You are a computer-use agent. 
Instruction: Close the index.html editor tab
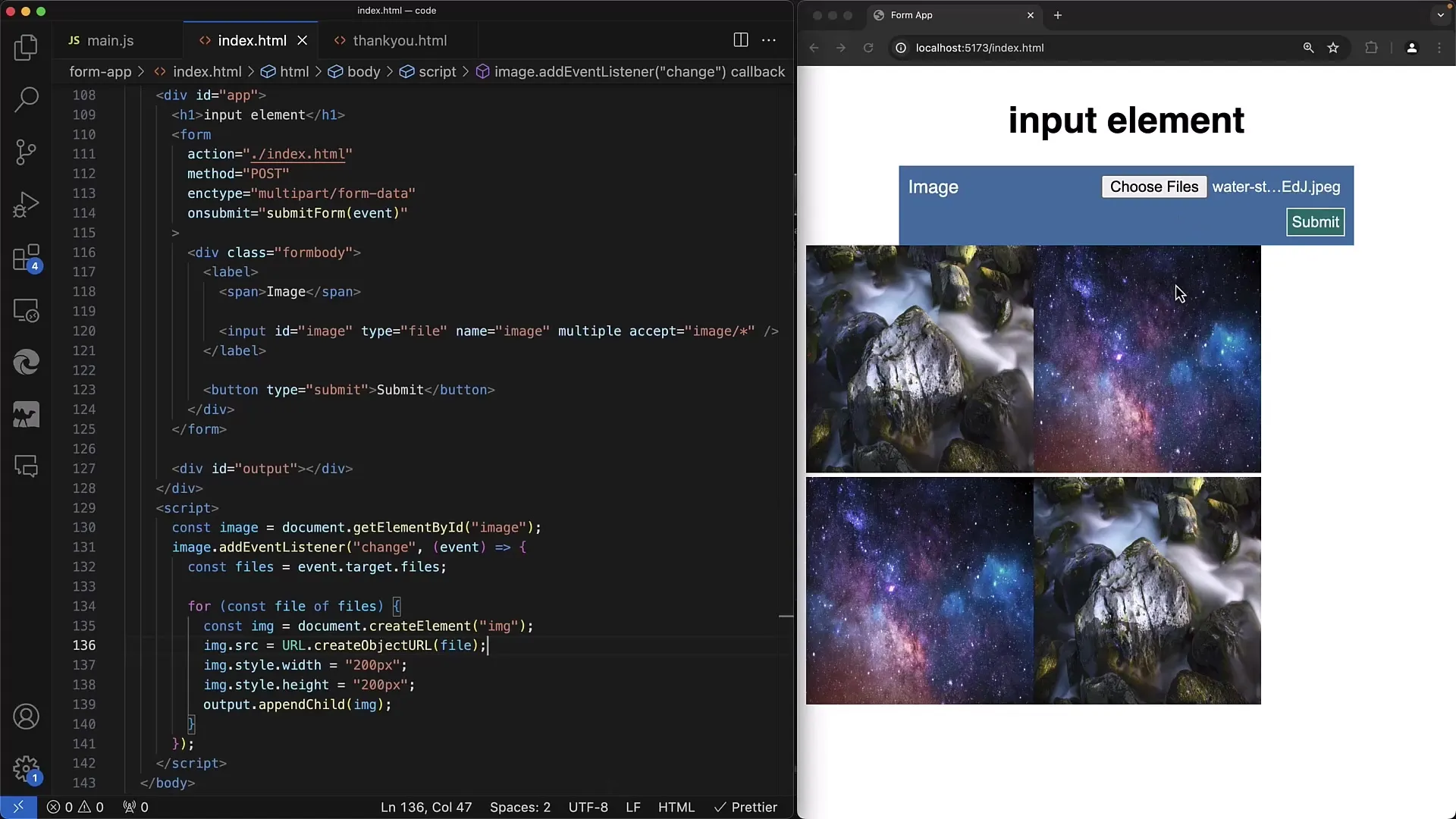coord(303,40)
